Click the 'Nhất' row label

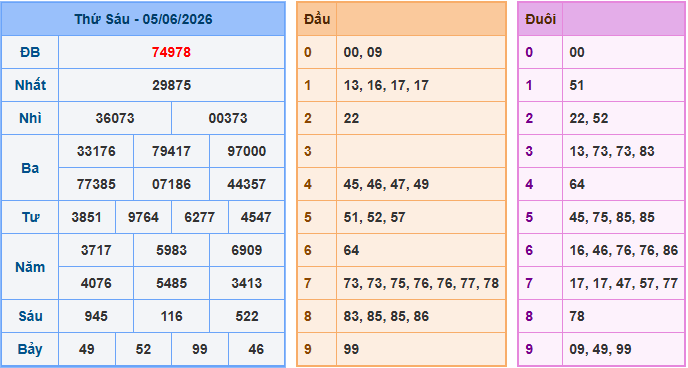[30, 85]
